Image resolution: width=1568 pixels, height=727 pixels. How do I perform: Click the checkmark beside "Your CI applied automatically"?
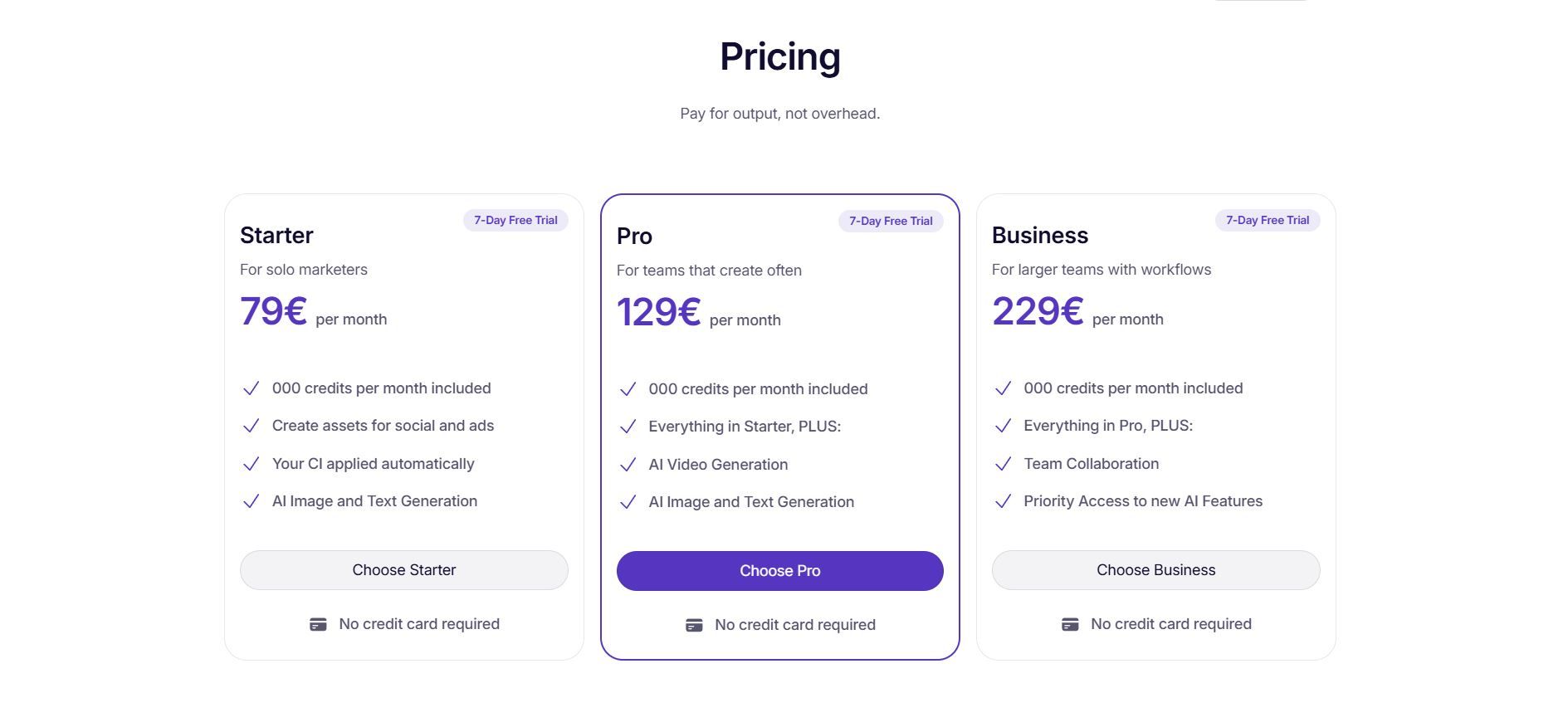pos(252,464)
